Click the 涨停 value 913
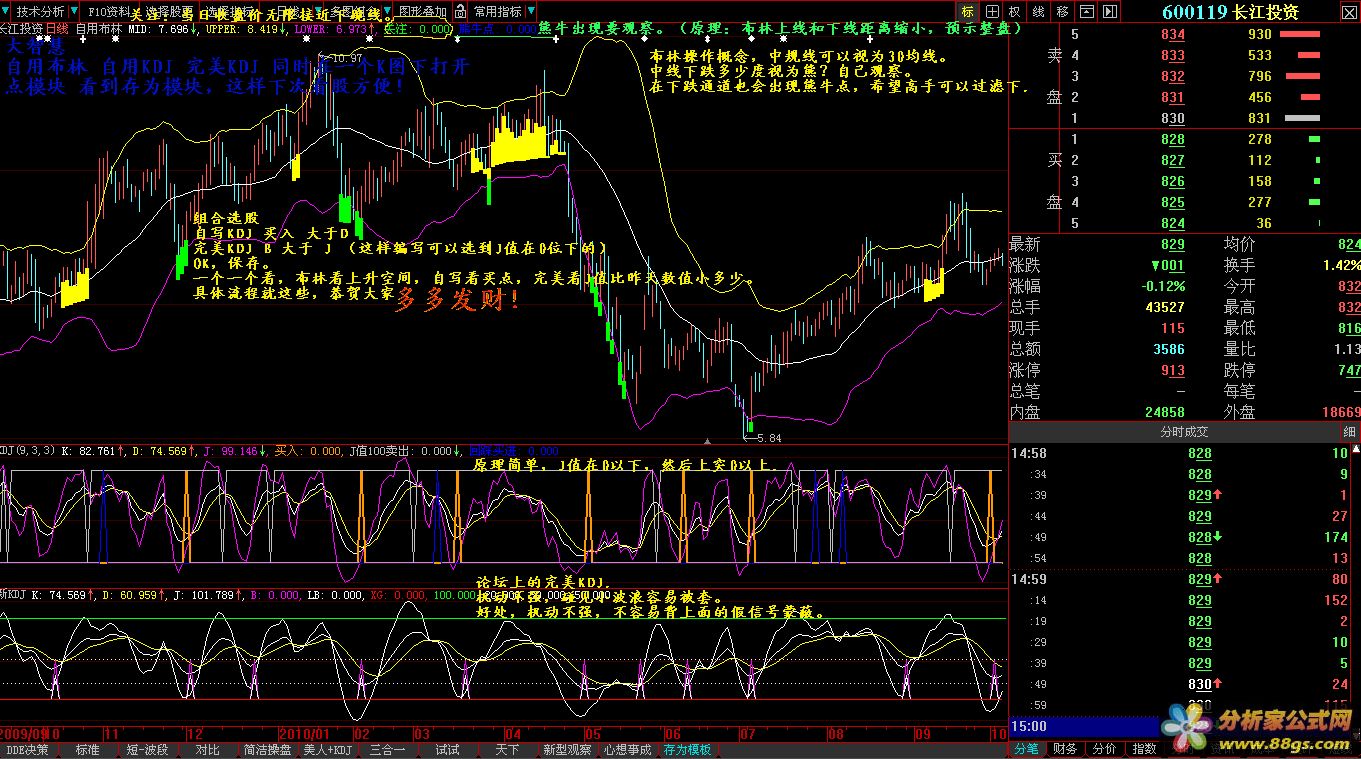 click(x=1172, y=370)
